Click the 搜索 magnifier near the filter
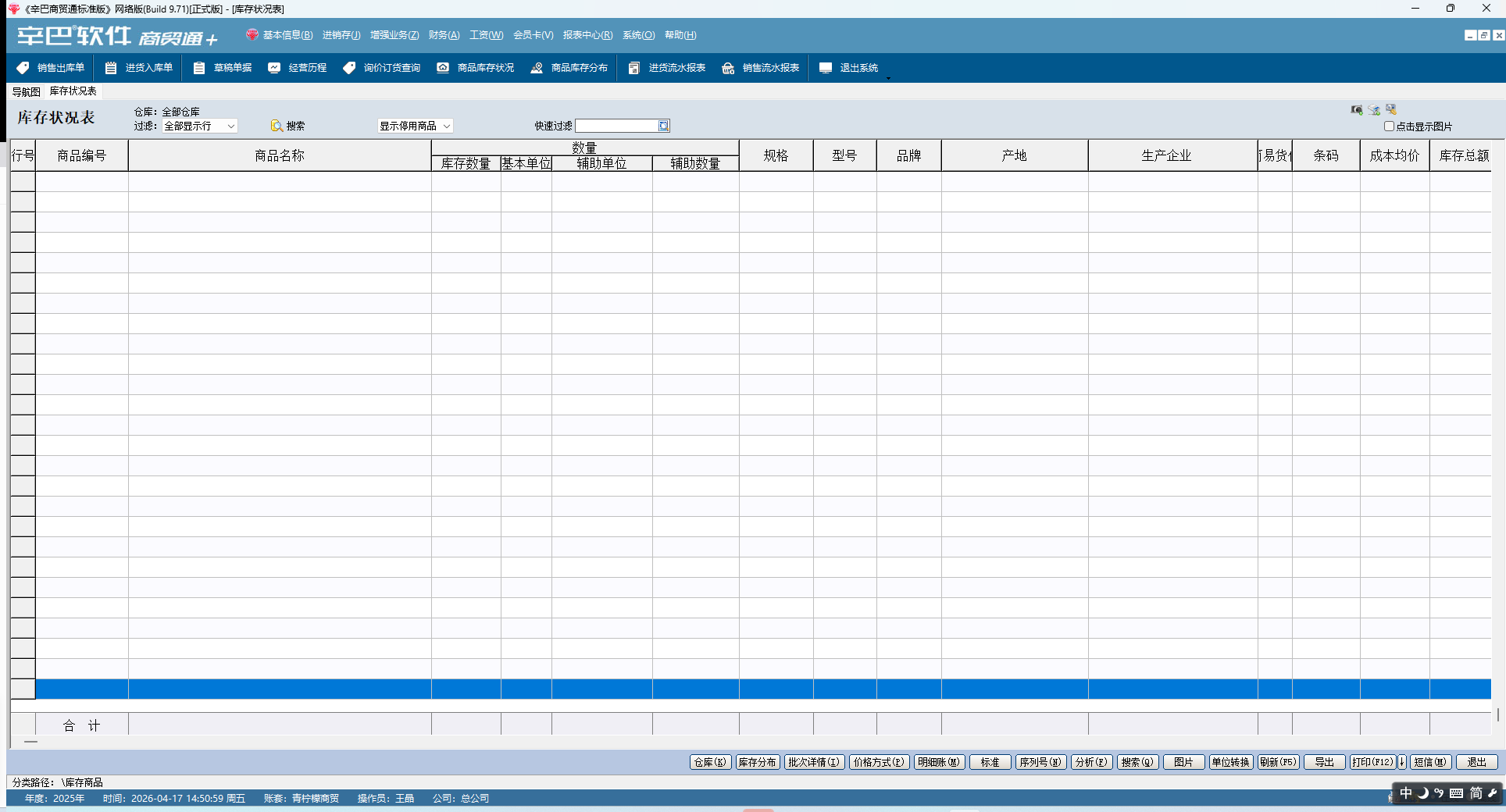This screenshot has height=812, width=1506. pyautogui.click(x=287, y=126)
